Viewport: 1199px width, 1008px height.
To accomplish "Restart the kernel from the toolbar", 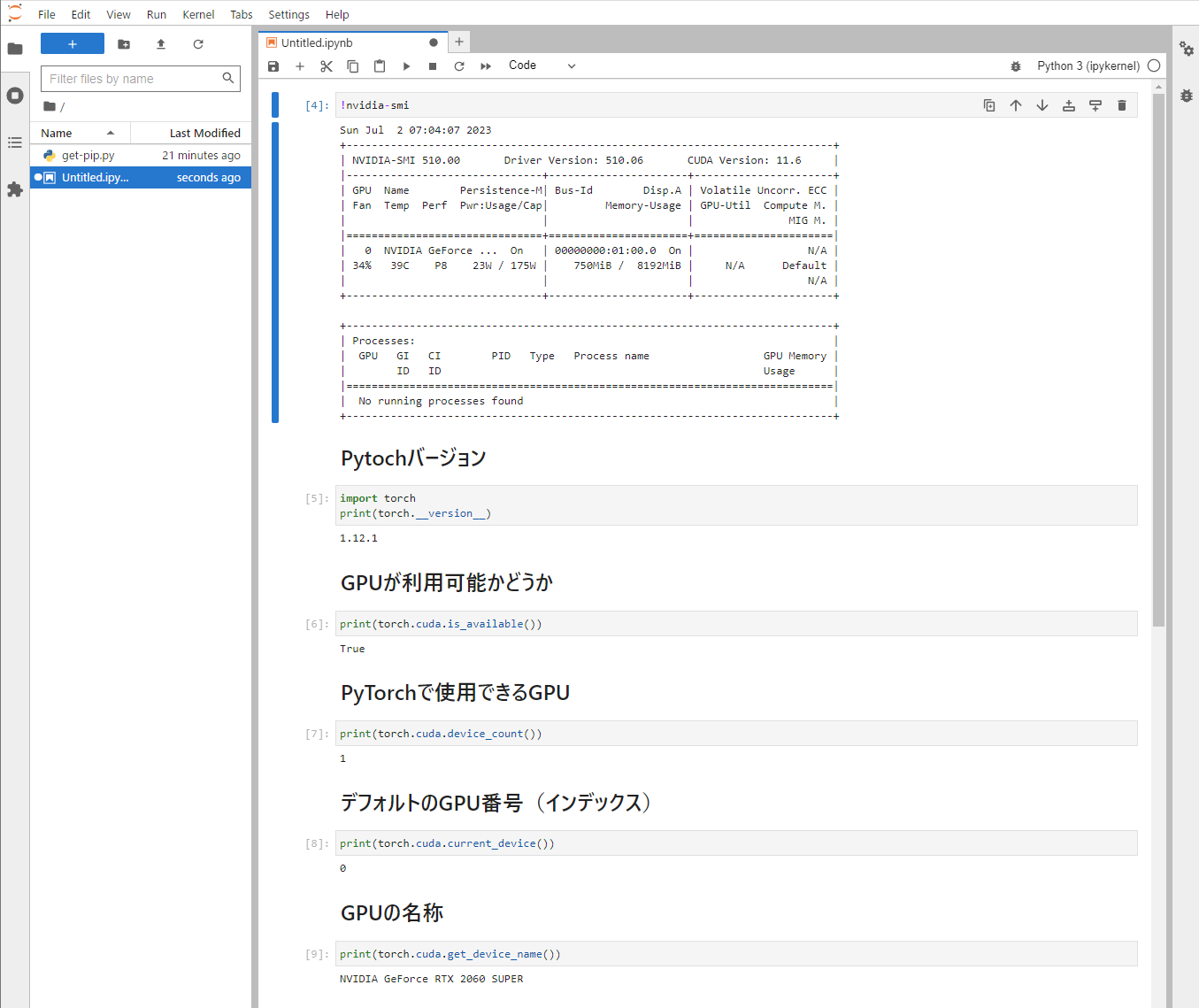I will point(459,66).
